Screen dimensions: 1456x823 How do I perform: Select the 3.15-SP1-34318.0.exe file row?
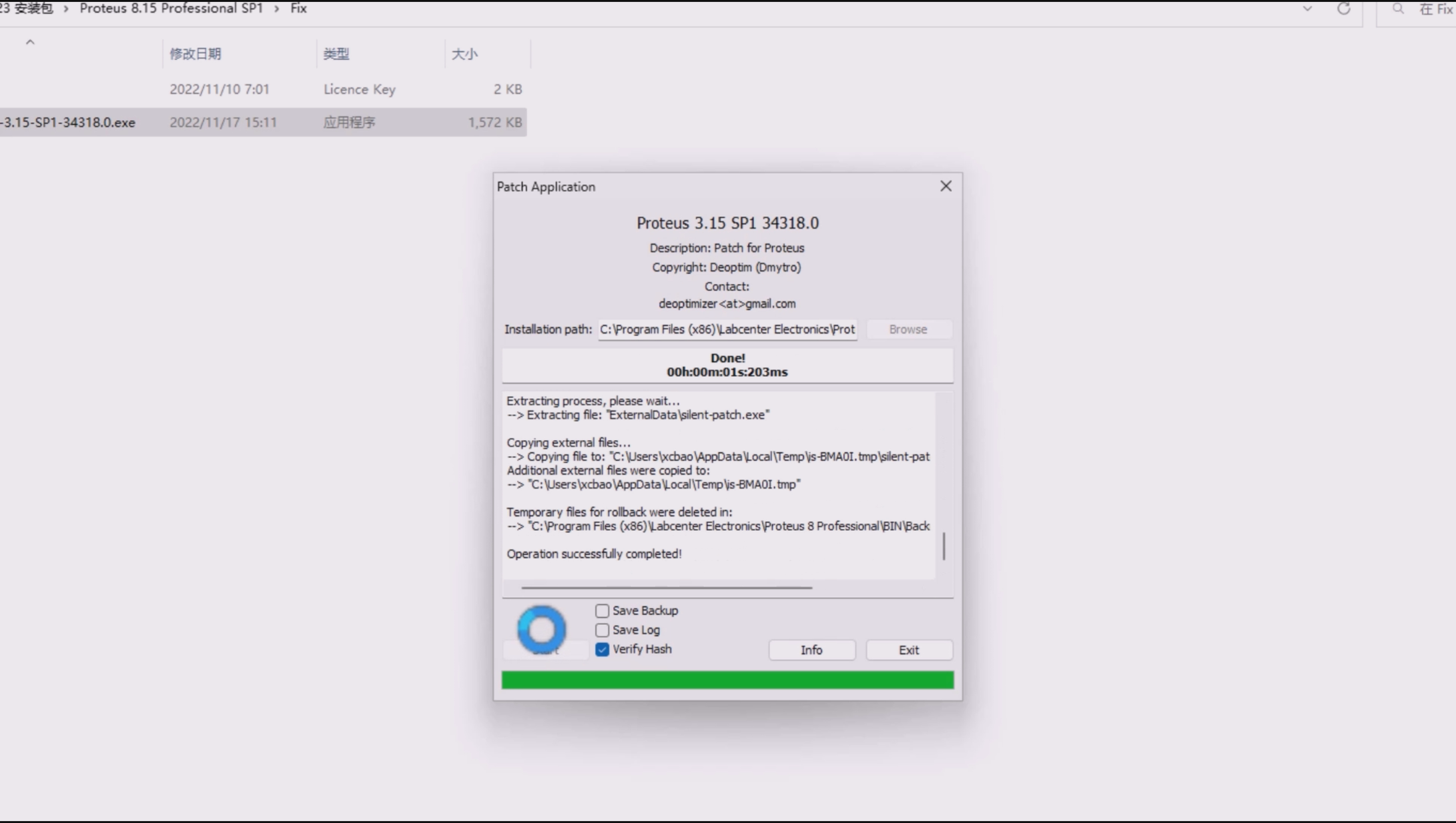coord(263,122)
